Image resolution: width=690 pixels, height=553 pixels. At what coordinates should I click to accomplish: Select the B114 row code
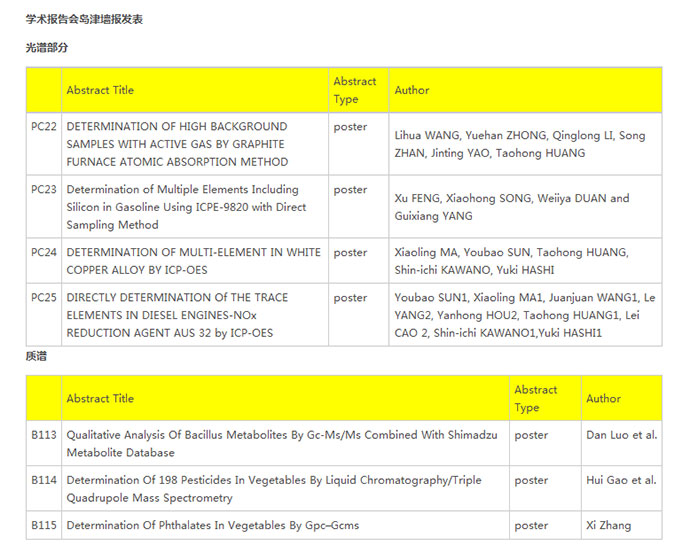click(44, 480)
